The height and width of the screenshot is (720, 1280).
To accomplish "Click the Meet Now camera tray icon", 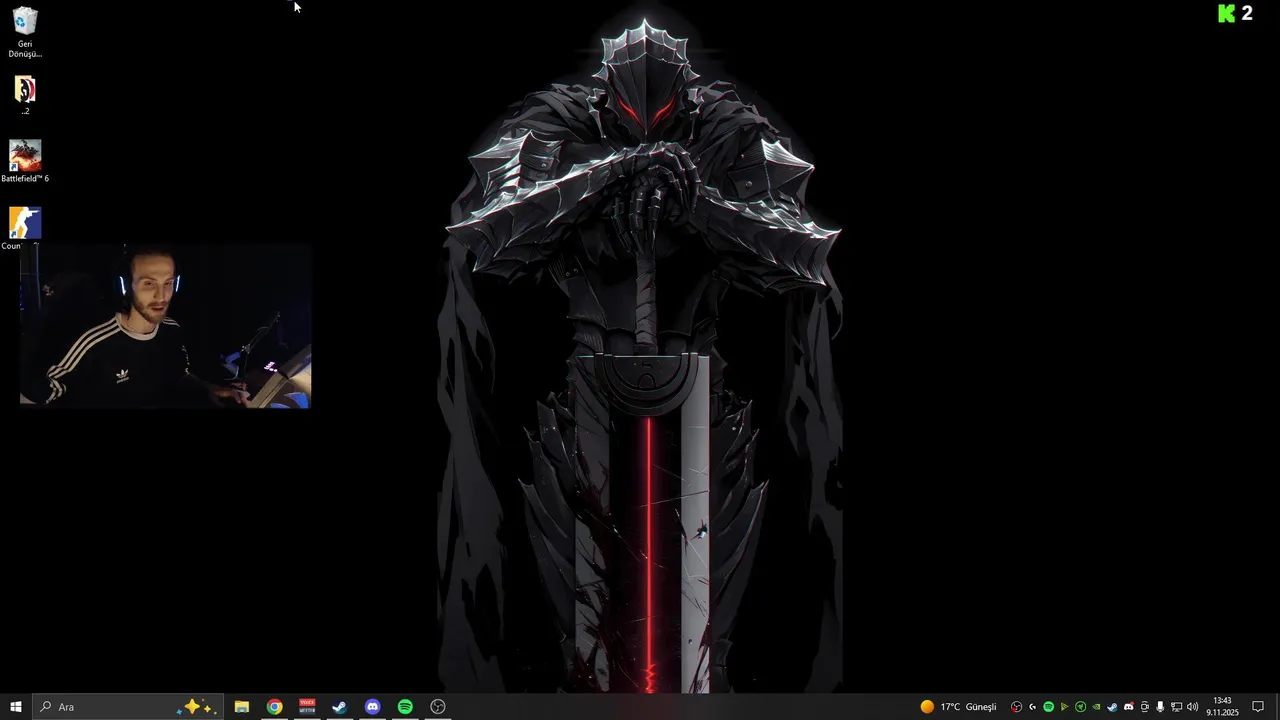I will click(x=1145, y=707).
